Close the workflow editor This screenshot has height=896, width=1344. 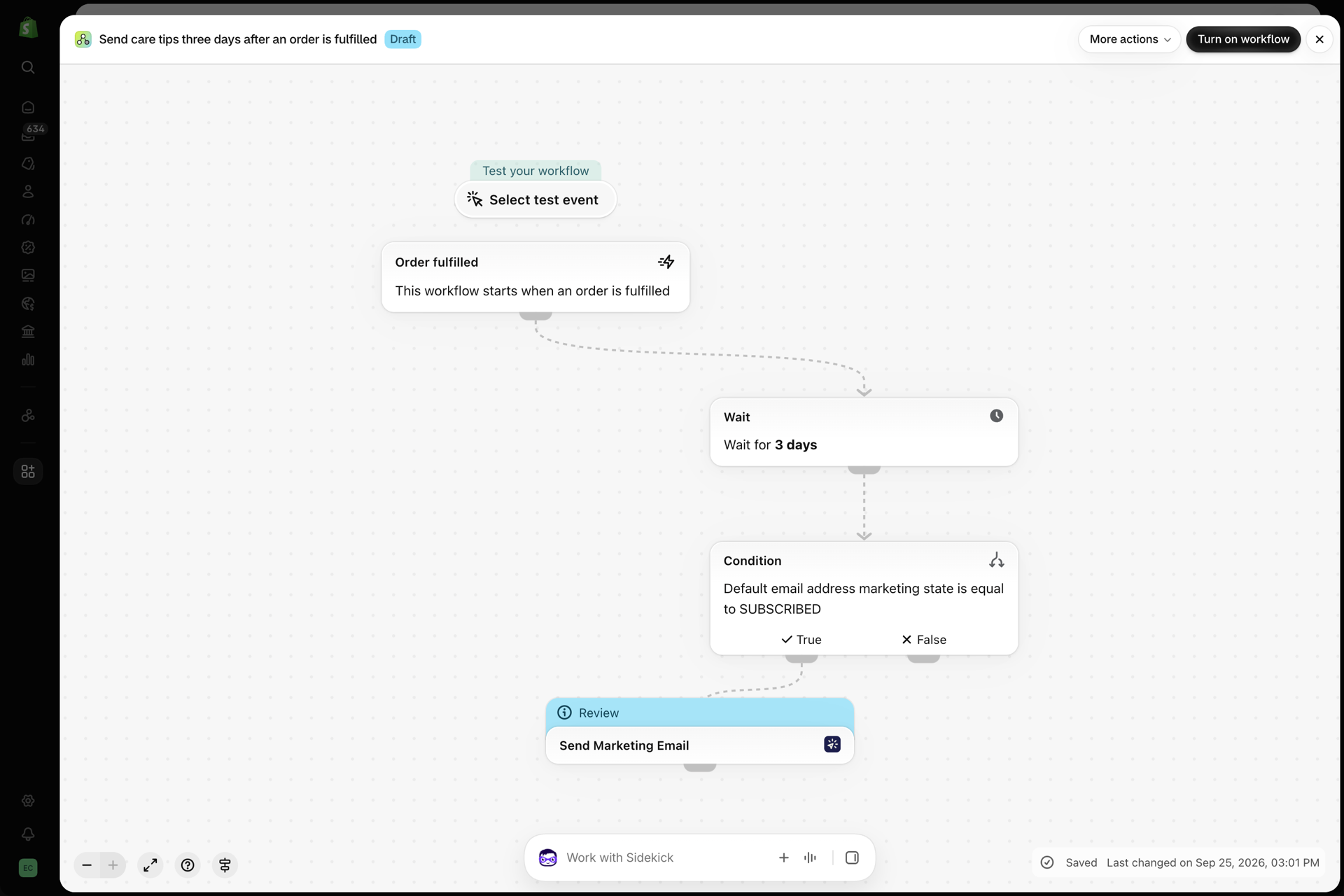click(1319, 39)
